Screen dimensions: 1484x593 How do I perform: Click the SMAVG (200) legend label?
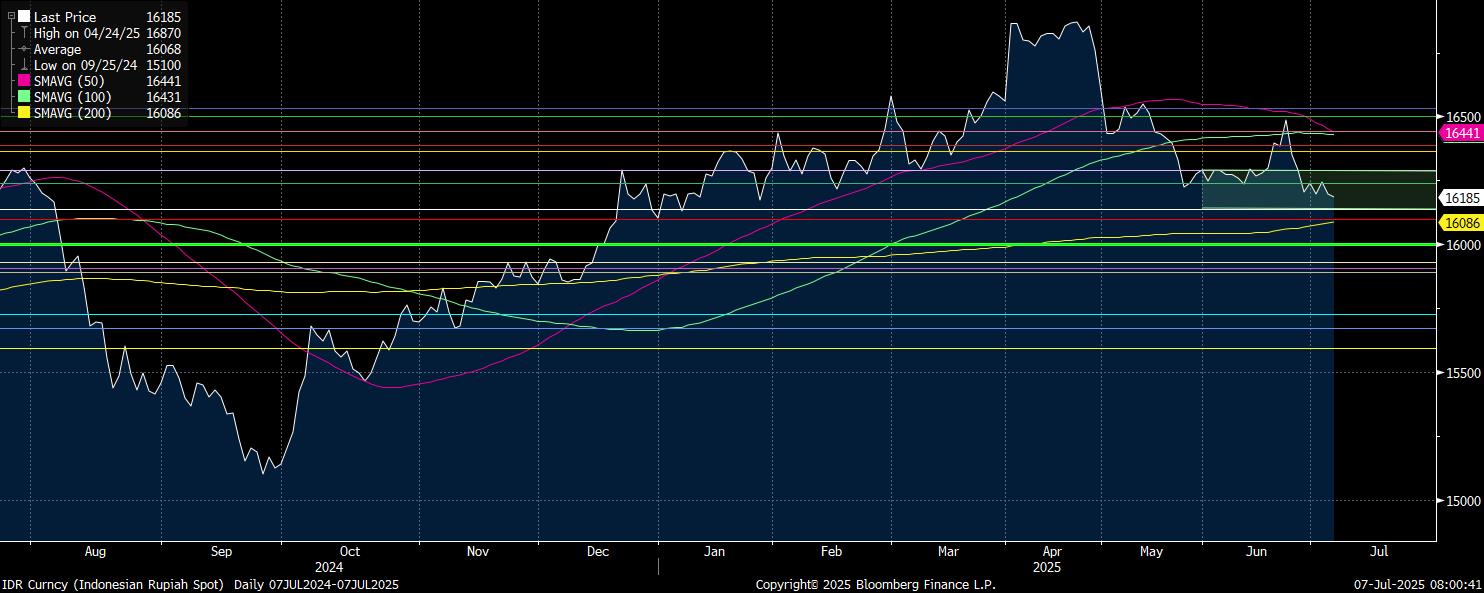(x=72, y=113)
